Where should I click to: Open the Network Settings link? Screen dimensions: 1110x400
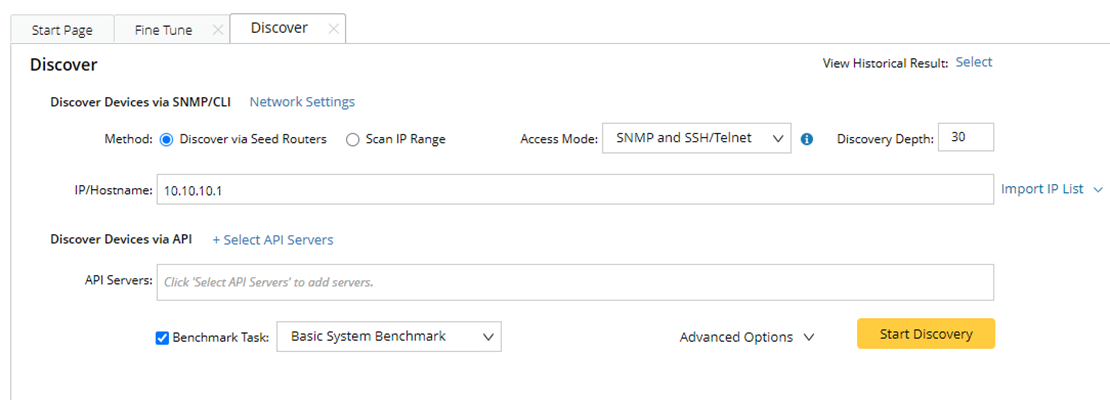tap(302, 101)
